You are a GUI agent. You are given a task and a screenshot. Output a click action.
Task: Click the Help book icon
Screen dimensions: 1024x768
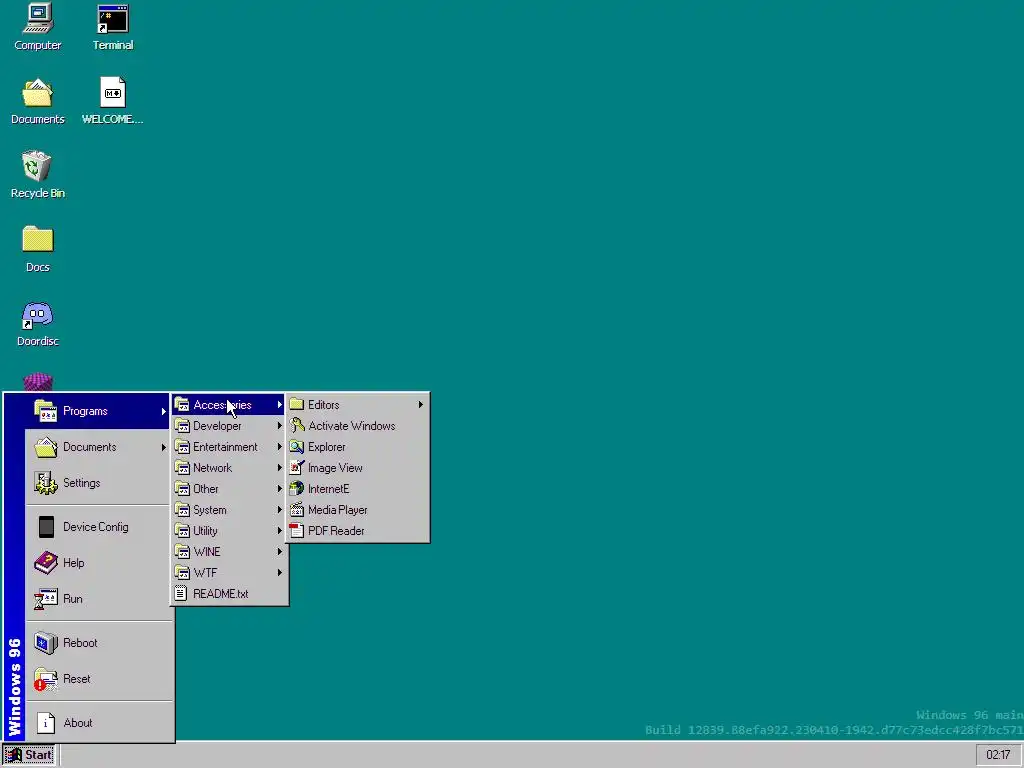coord(46,563)
